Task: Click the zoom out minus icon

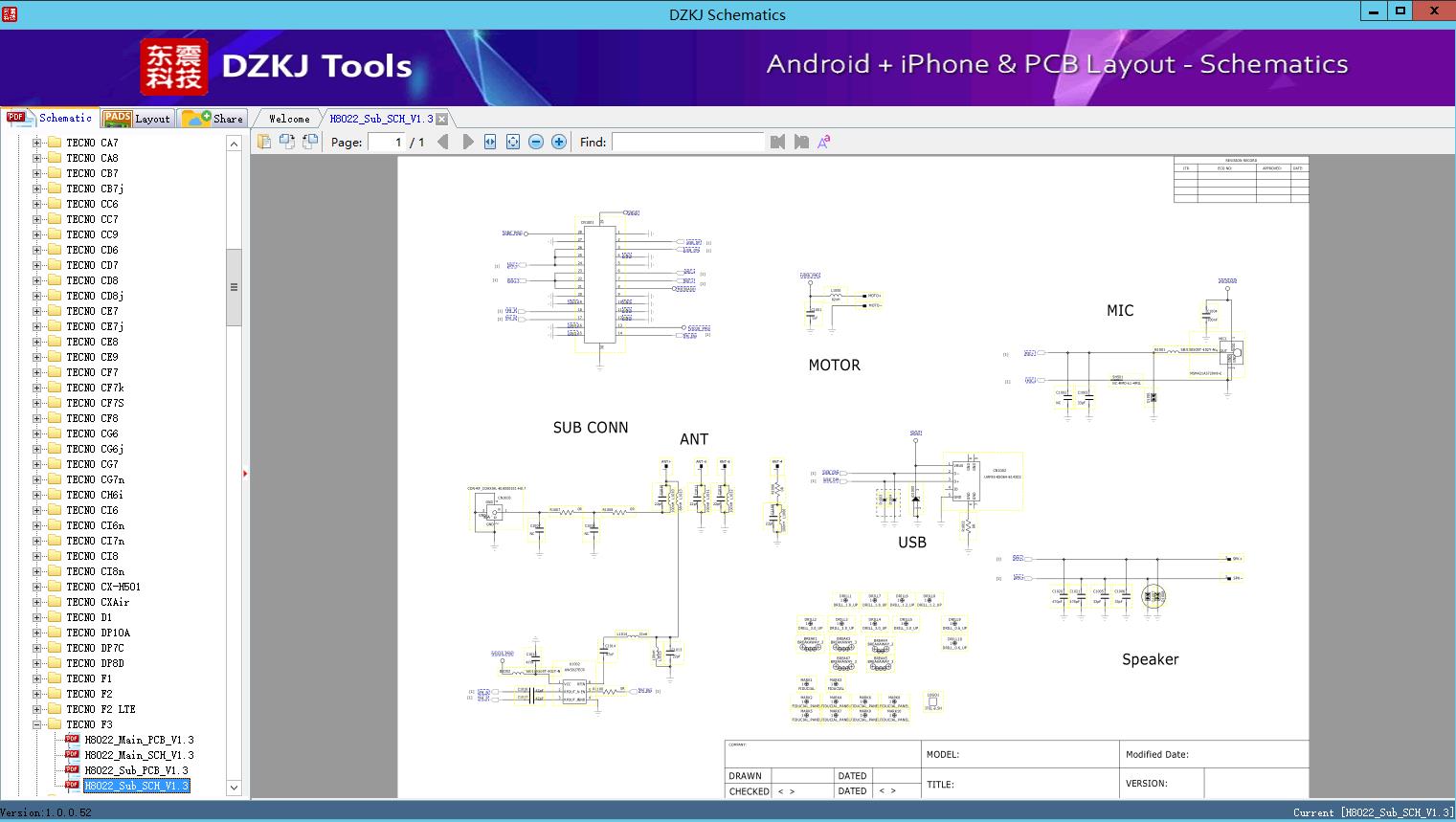Action: coord(536,142)
